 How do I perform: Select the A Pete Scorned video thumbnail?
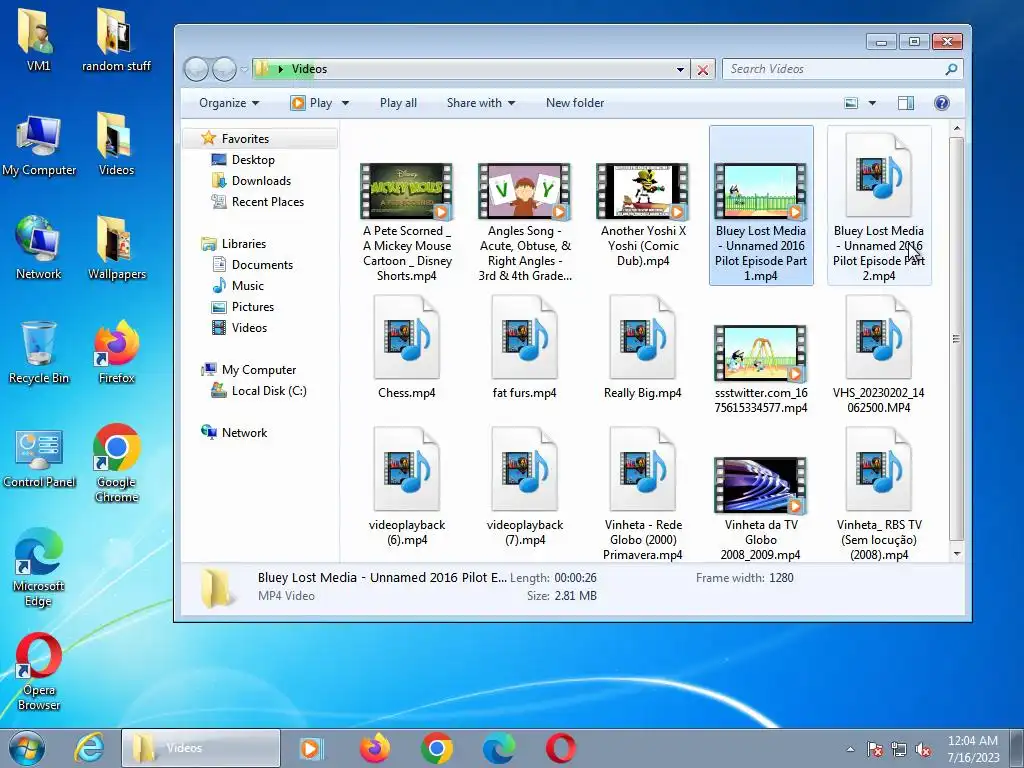pyautogui.click(x=406, y=191)
